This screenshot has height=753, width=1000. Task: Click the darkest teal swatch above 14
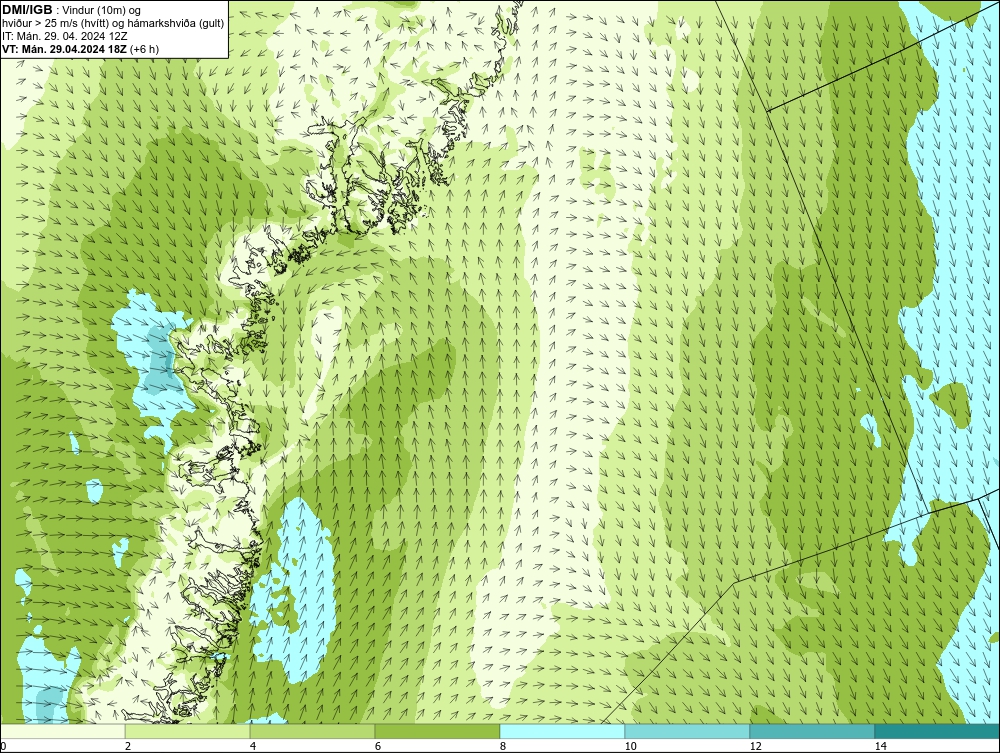[x=938, y=731]
